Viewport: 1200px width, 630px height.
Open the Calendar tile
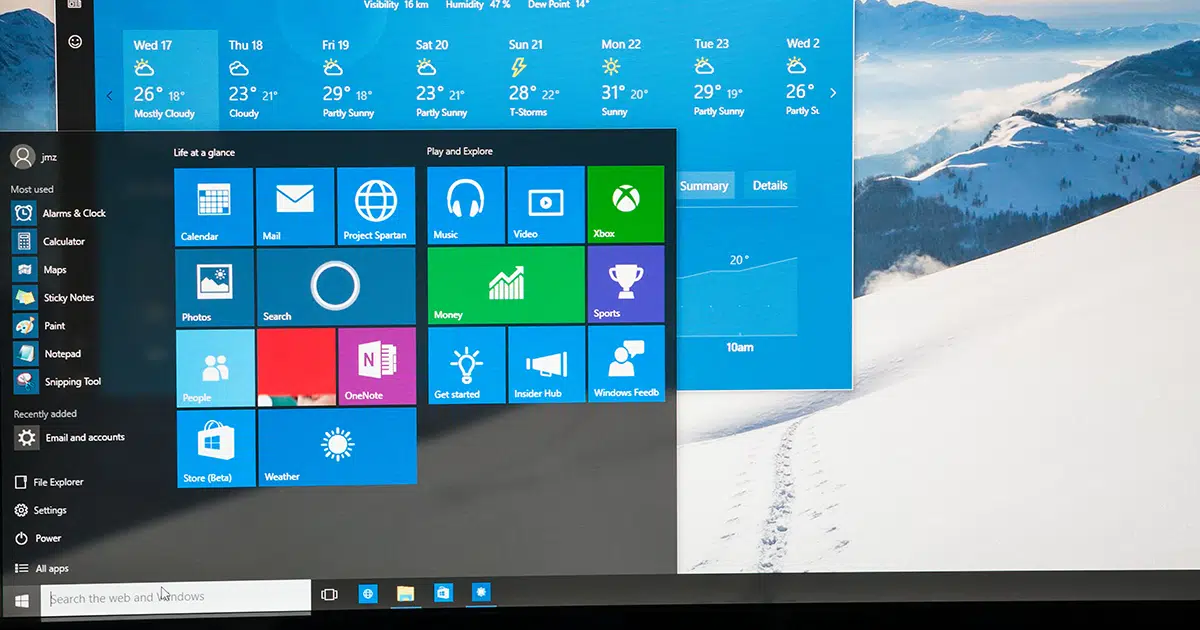214,206
